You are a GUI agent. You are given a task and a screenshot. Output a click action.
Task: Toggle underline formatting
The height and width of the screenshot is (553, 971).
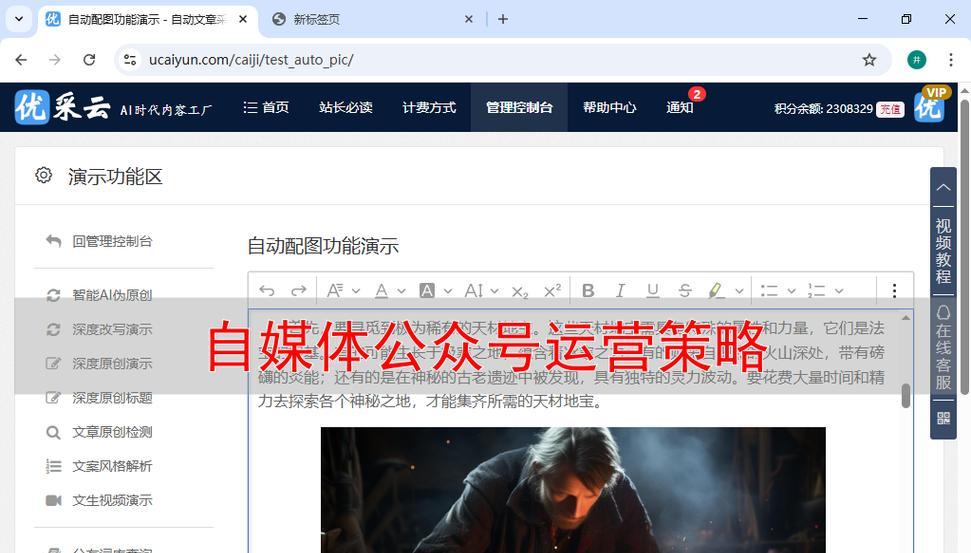(653, 290)
